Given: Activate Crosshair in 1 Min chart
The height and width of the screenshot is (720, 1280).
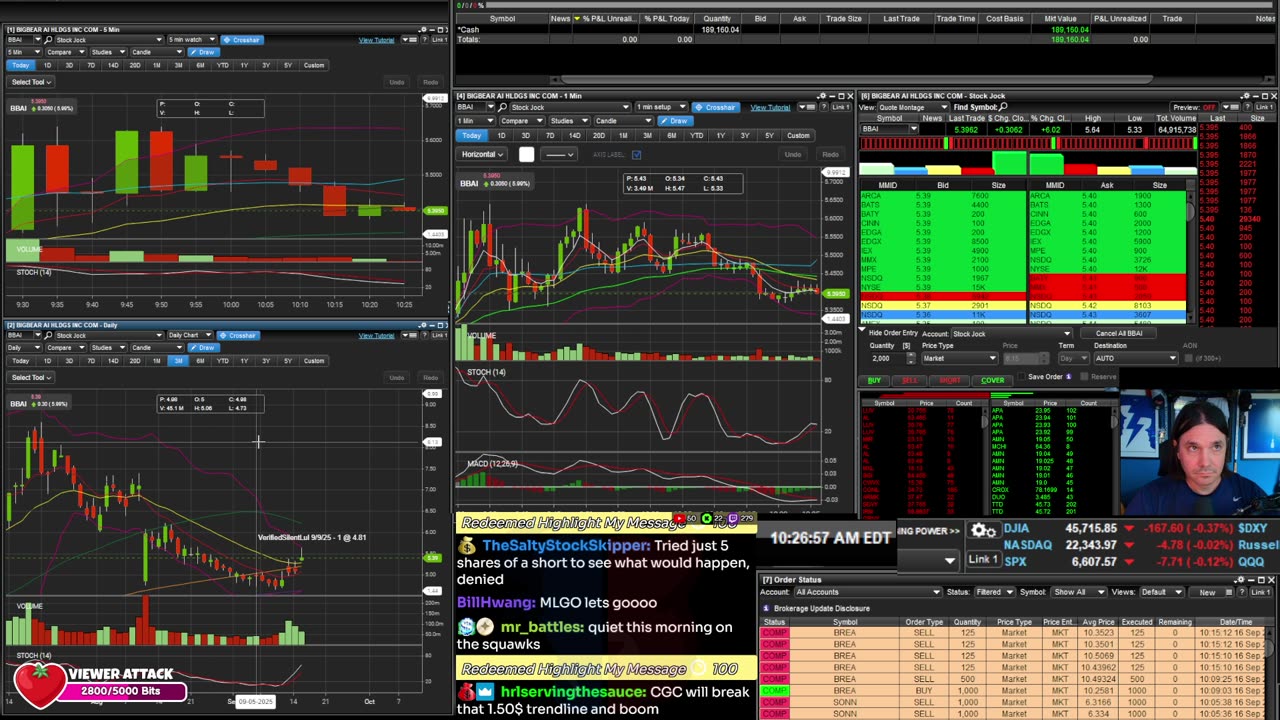Looking at the screenshot, I should click(716, 107).
